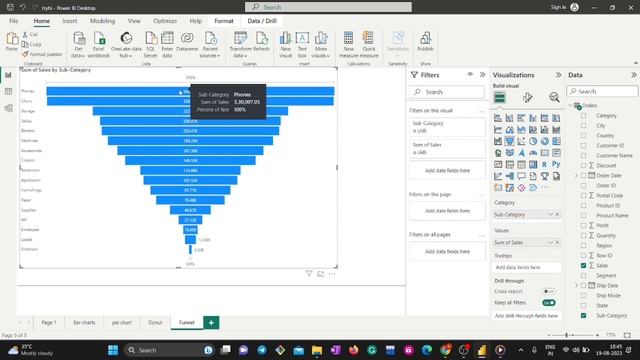Viewport: 640px width, 360px height.
Task: Open the Sub-Category field well dropdown chevron
Action: coord(550,215)
